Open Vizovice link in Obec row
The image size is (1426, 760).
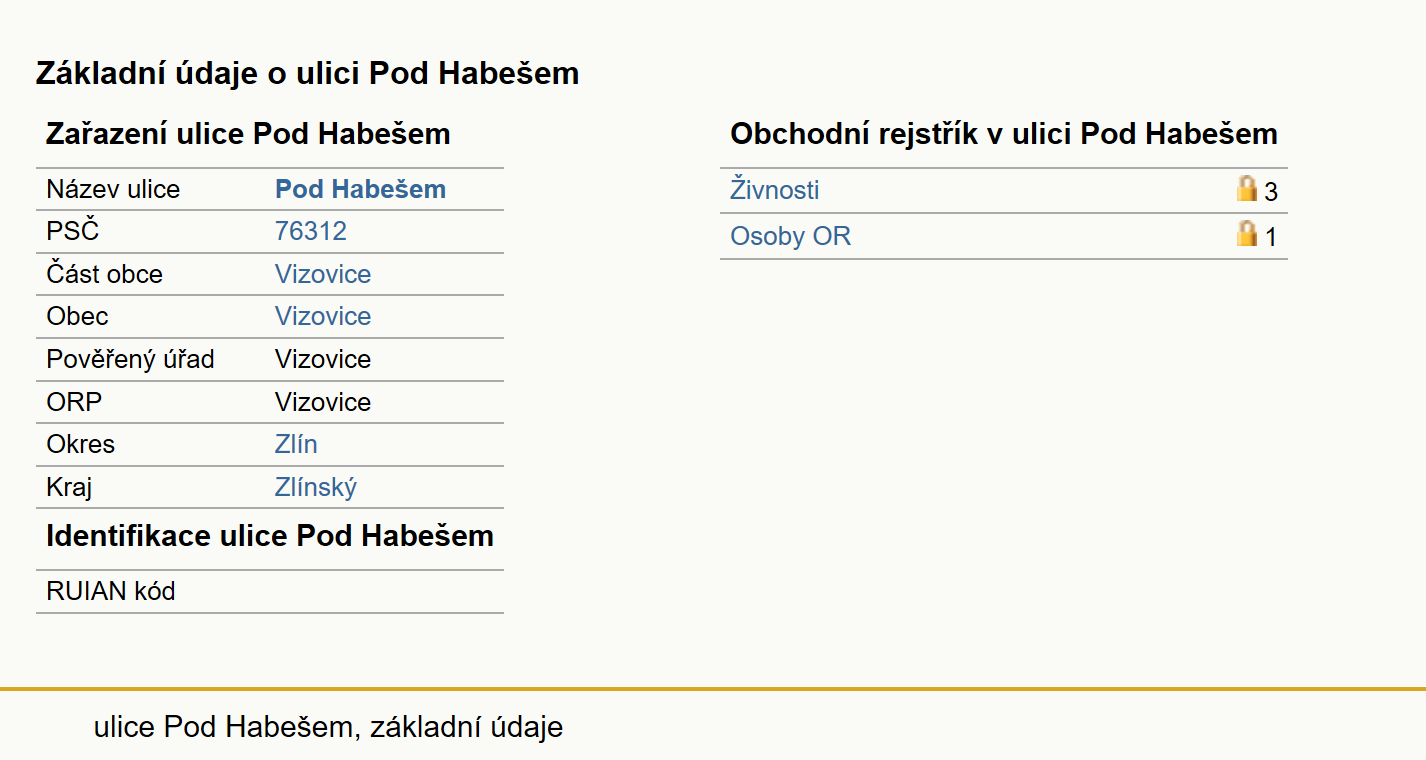(x=323, y=316)
